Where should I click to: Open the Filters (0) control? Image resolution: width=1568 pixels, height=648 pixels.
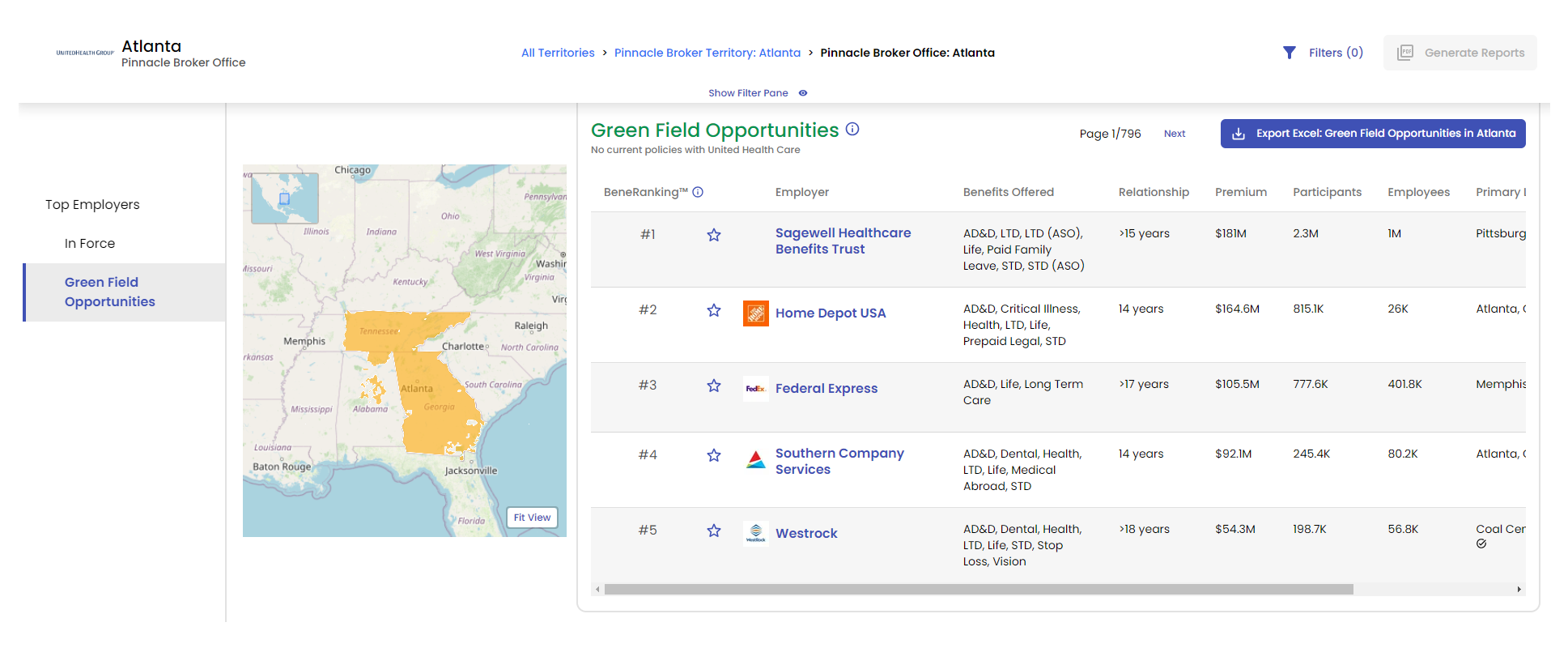(x=1323, y=53)
